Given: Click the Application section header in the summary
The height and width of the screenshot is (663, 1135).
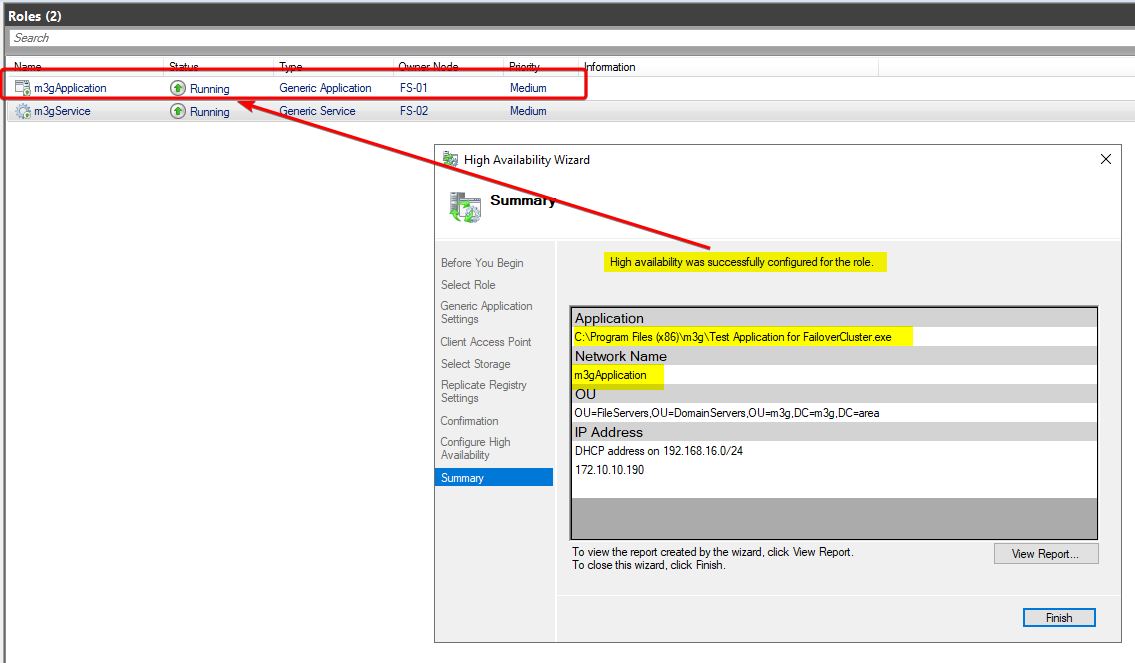Looking at the screenshot, I should tap(834, 318).
